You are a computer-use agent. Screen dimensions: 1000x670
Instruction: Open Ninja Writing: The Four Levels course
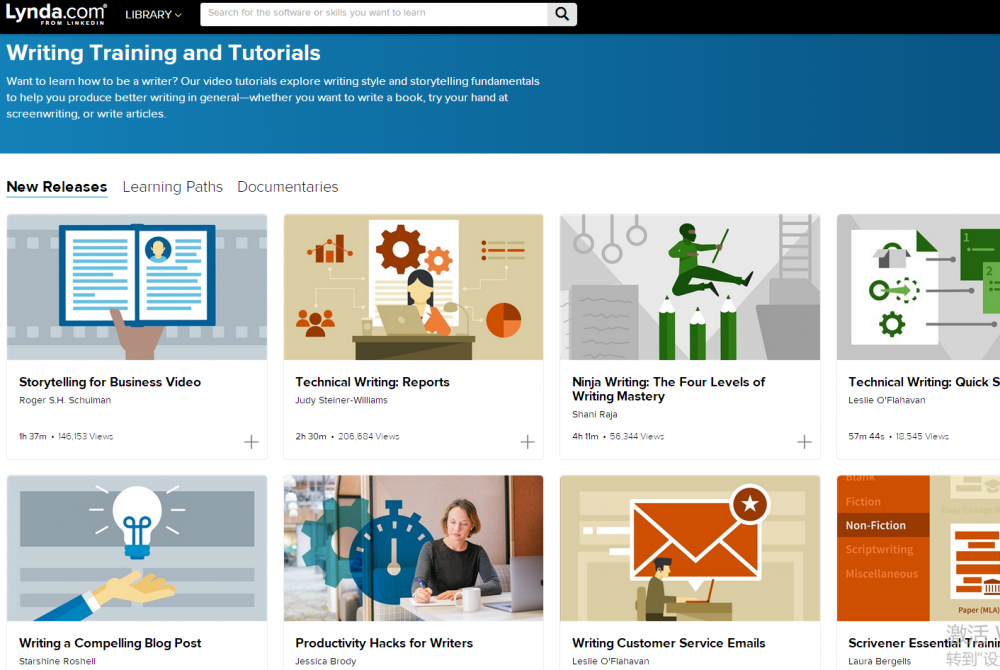668,389
